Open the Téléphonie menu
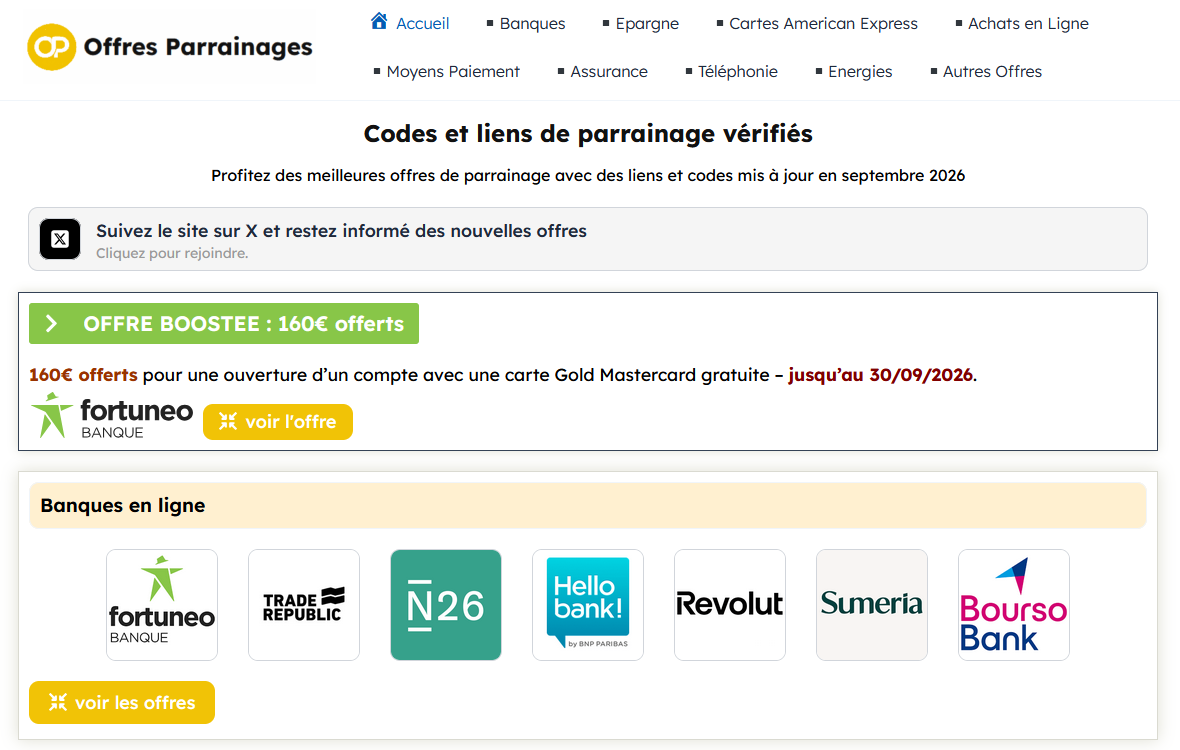 [x=738, y=71]
